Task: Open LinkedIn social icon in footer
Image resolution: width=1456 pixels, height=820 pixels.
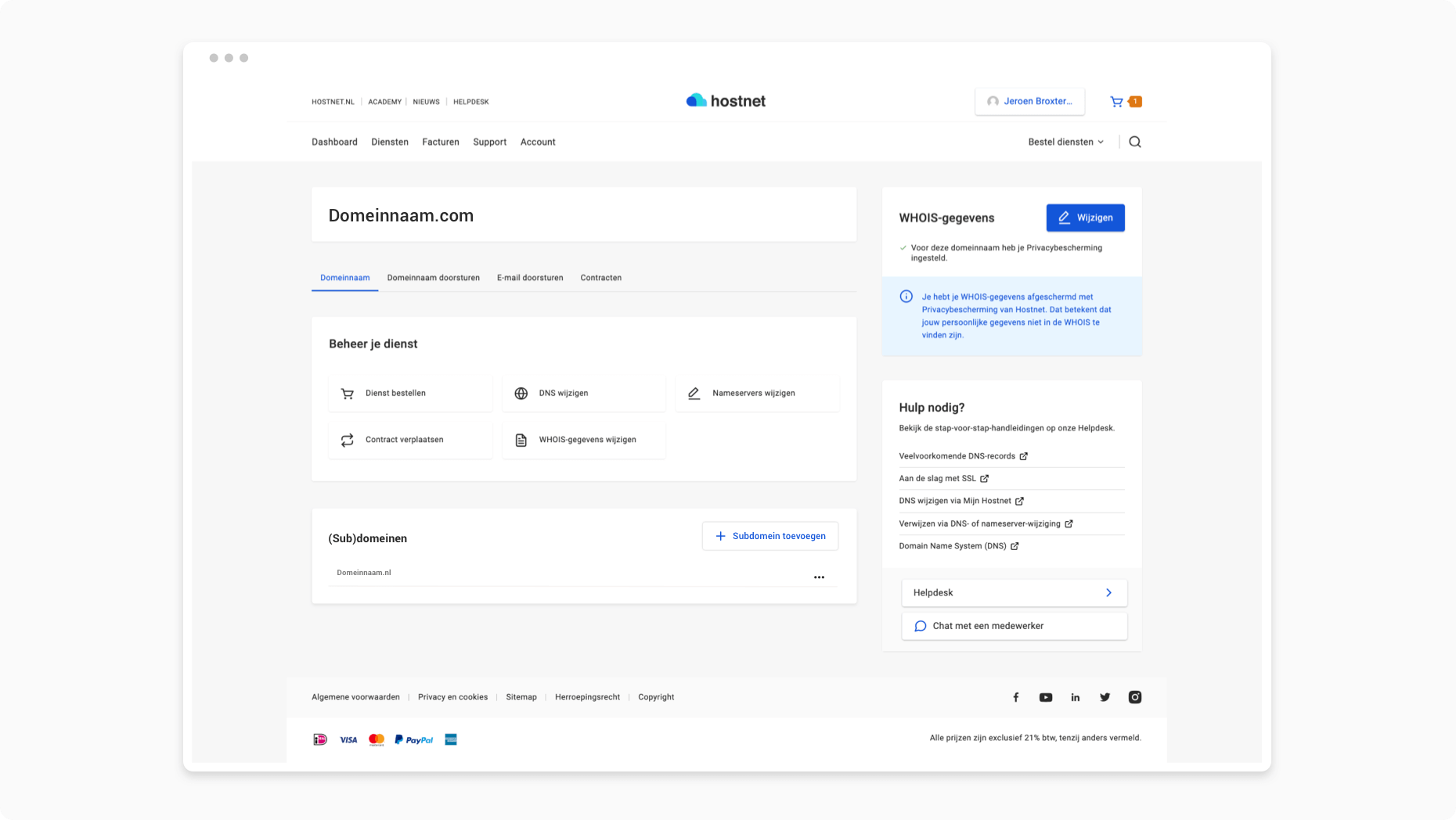Action: coord(1076,697)
